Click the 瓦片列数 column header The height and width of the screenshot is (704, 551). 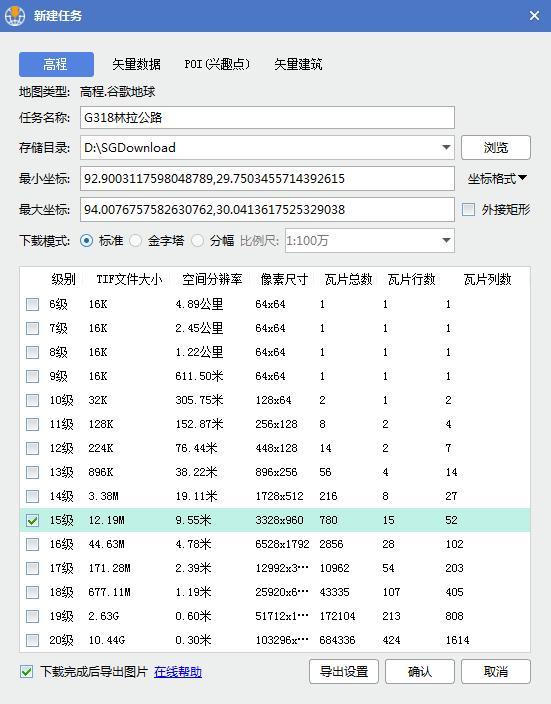click(x=487, y=279)
